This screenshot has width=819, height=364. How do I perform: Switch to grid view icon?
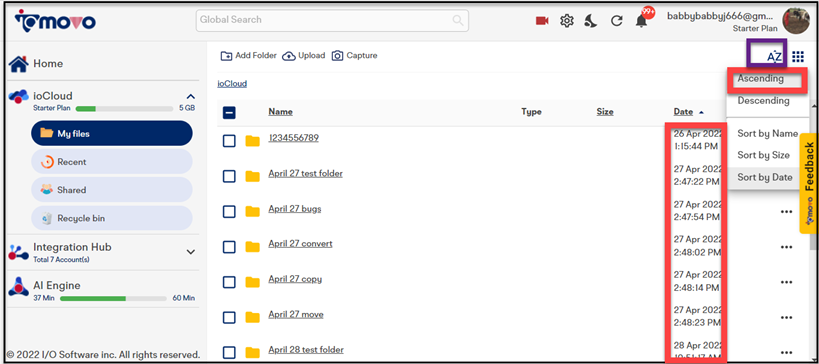pos(798,56)
